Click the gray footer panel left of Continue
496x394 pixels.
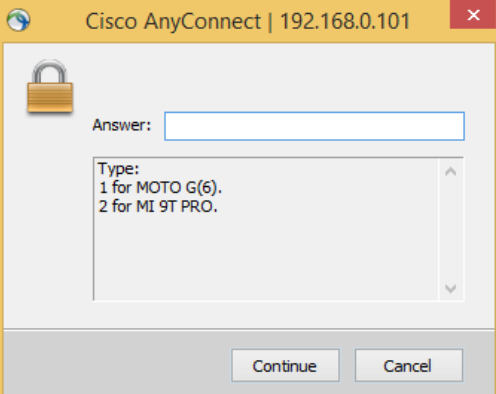pos(117,362)
